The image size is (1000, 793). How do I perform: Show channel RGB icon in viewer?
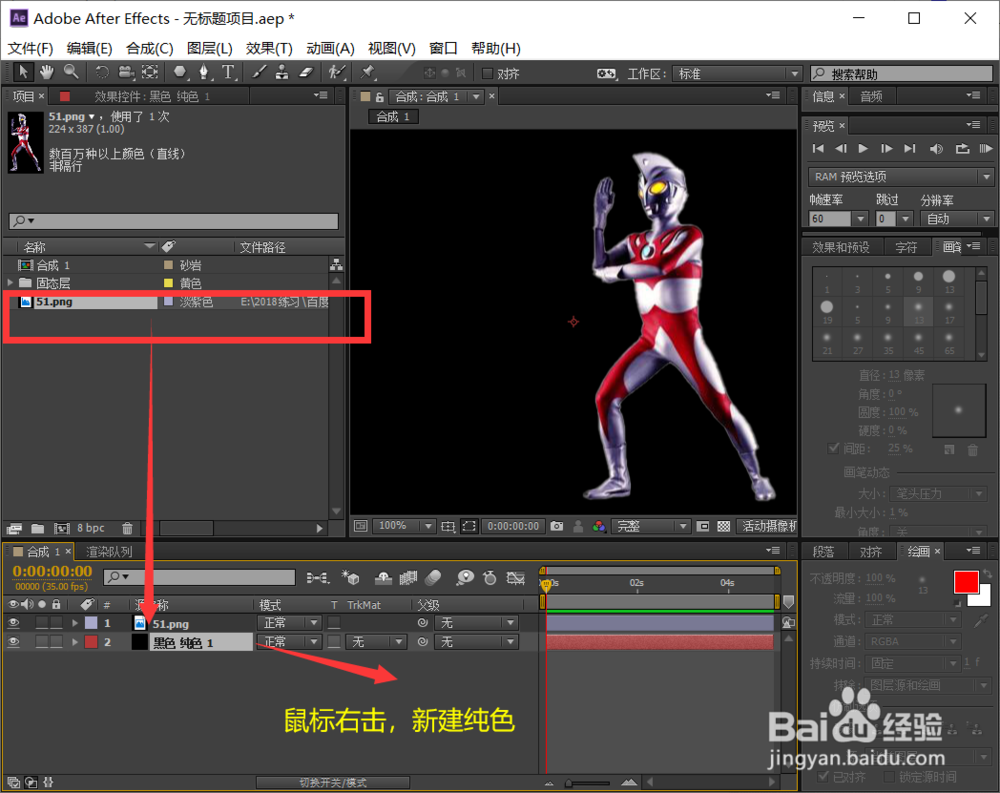[599, 526]
